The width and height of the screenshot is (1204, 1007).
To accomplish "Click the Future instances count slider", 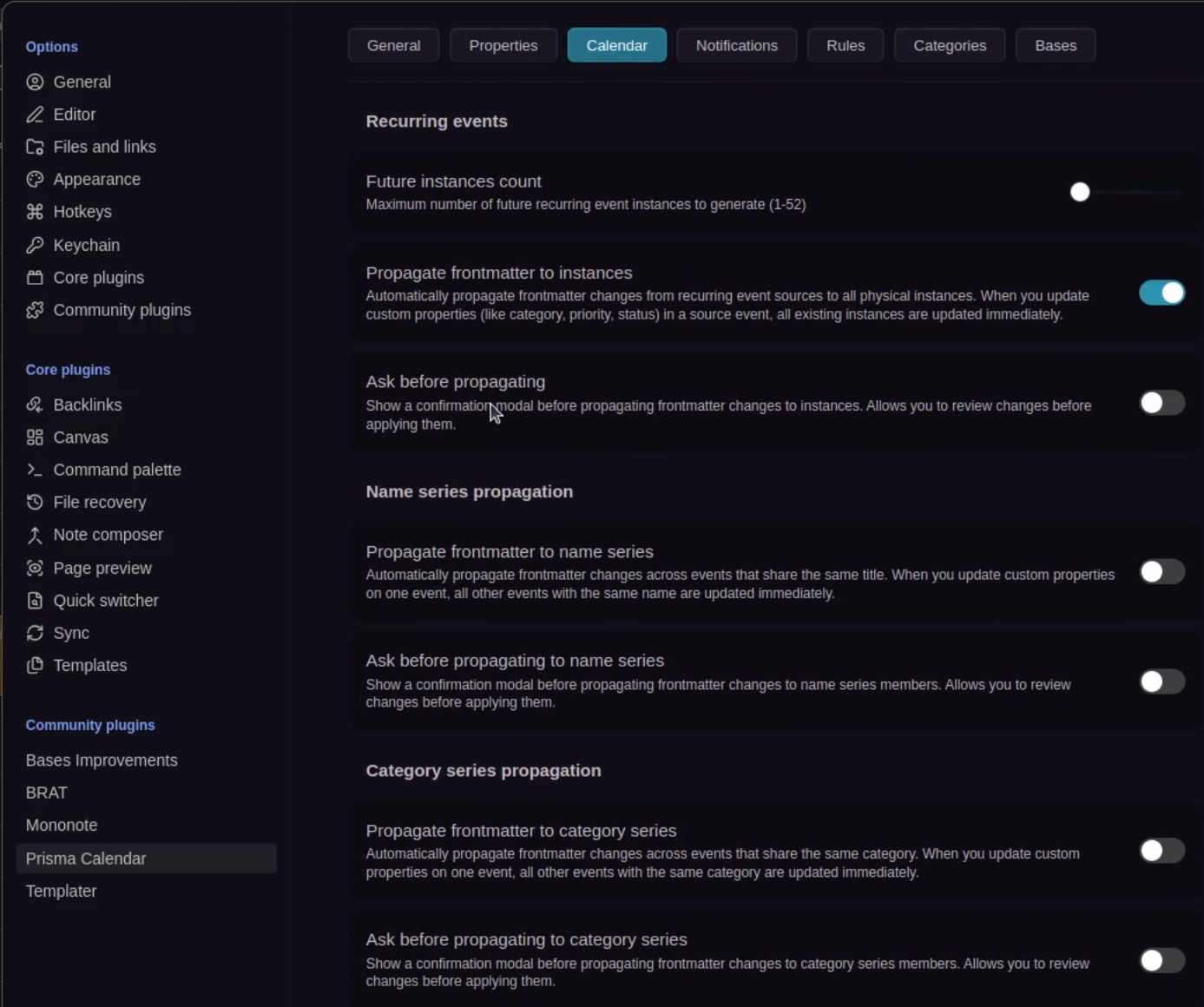I will pyautogui.click(x=1128, y=193).
